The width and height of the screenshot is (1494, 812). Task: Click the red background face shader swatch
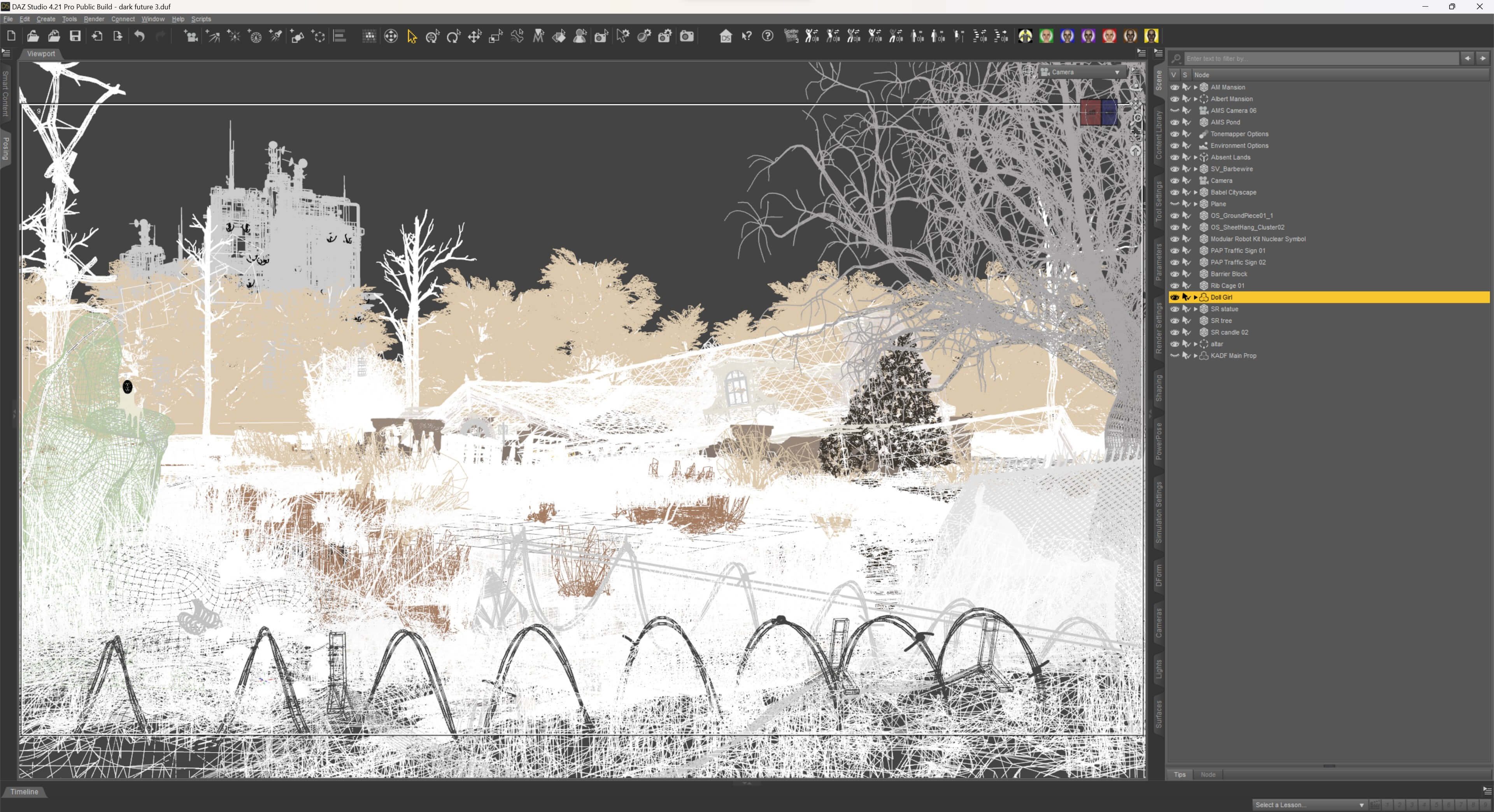(x=1109, y=37)
